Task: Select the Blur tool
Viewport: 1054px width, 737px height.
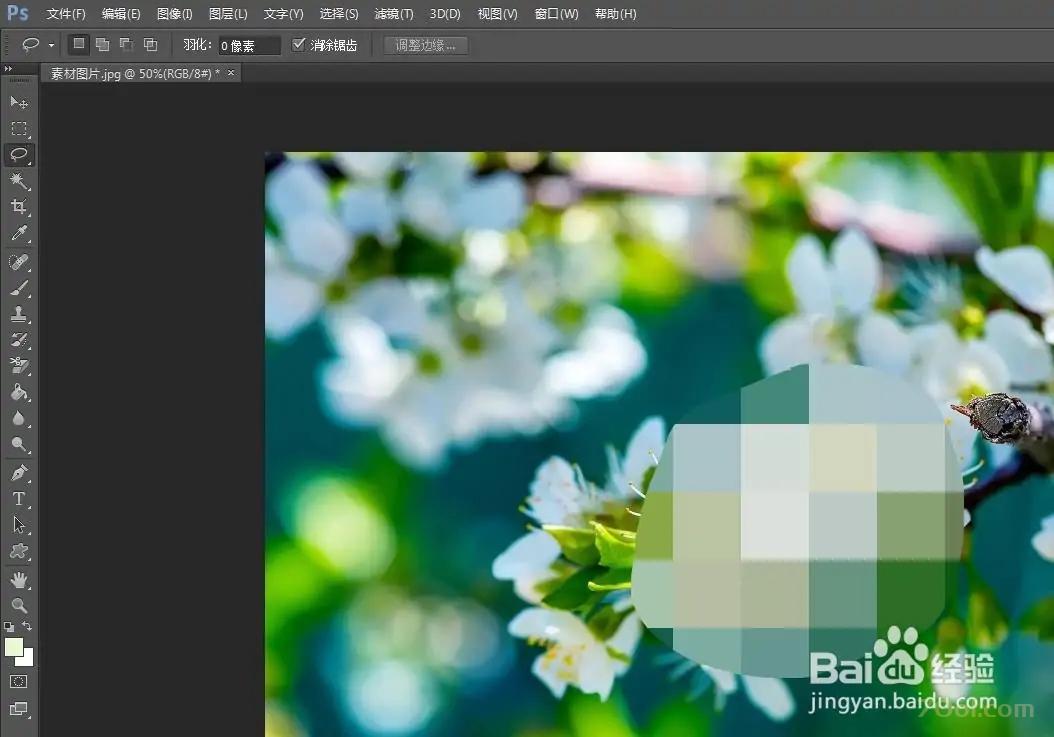Action: 19,418
